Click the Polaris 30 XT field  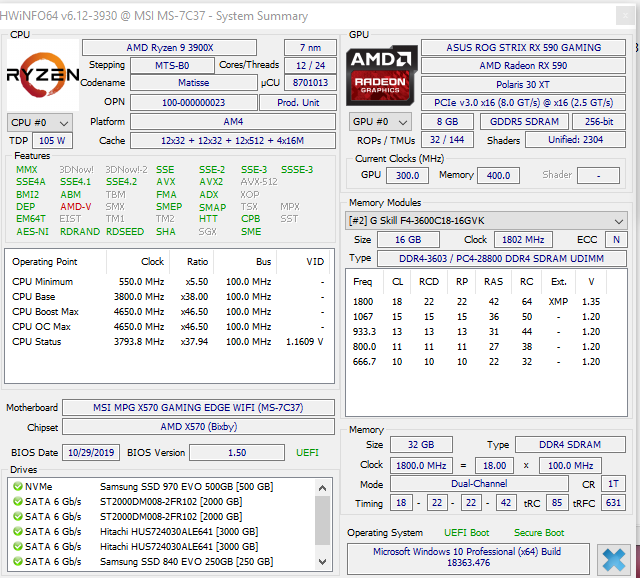[523, 84]
